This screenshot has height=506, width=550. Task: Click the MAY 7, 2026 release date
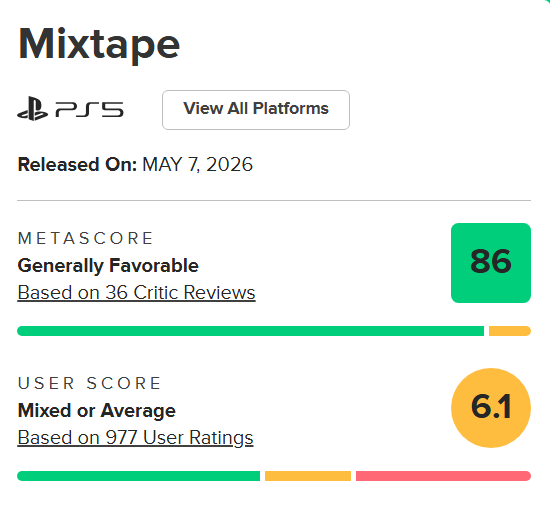(x=197, y=164)
